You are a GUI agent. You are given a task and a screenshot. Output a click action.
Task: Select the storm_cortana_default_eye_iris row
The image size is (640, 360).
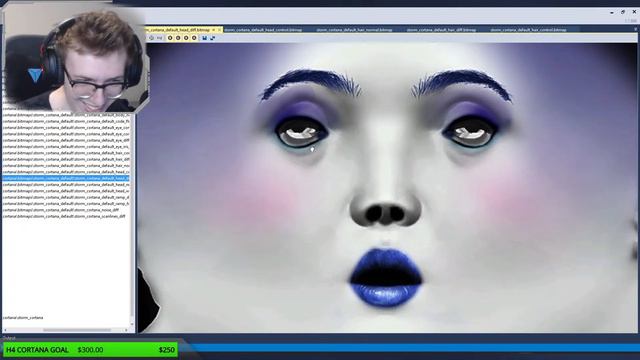tap(66, 147)
